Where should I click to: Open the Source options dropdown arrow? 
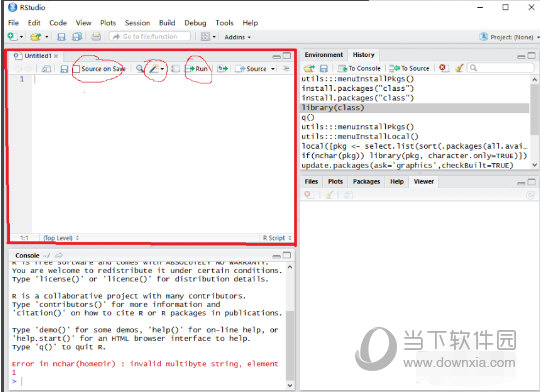click(273, 69)
